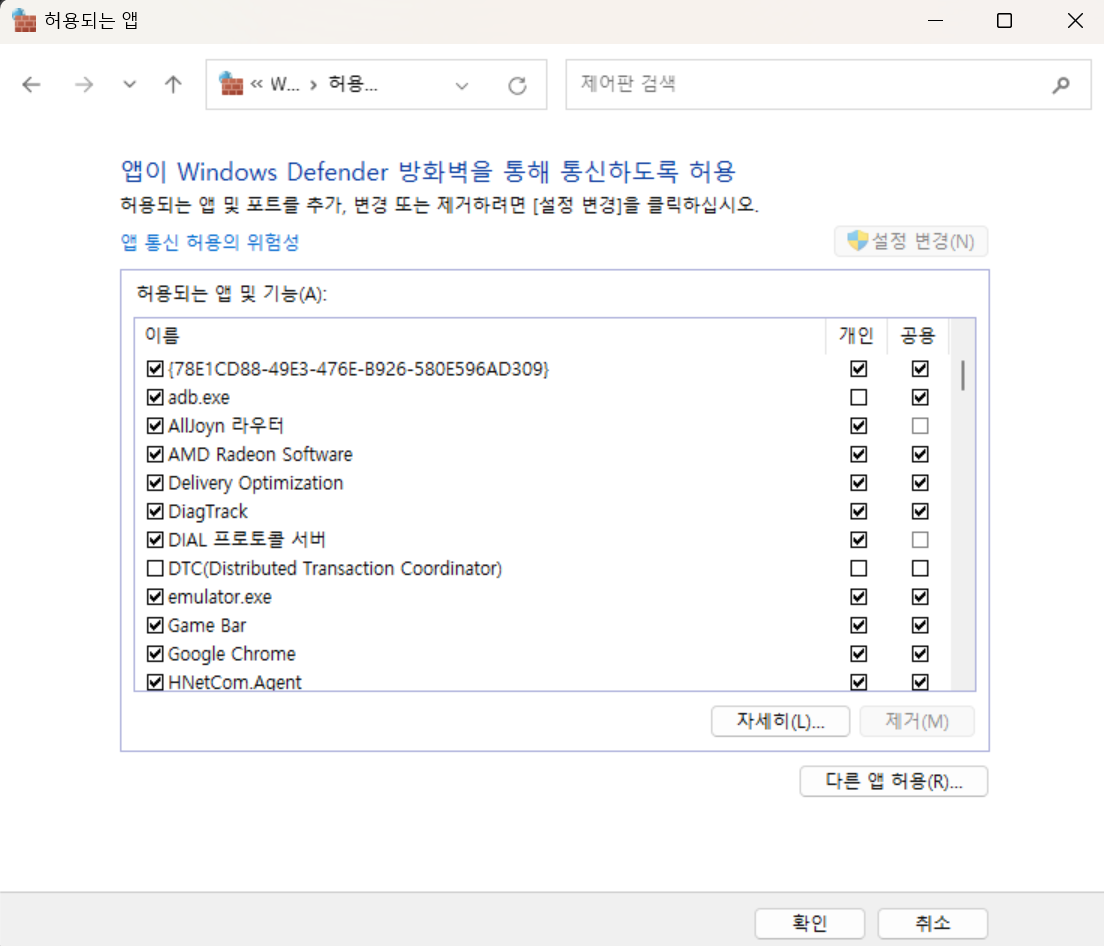Focus the 제어판 검색 search field
The width and height of the screenshot is (1104, 946).
828,84
